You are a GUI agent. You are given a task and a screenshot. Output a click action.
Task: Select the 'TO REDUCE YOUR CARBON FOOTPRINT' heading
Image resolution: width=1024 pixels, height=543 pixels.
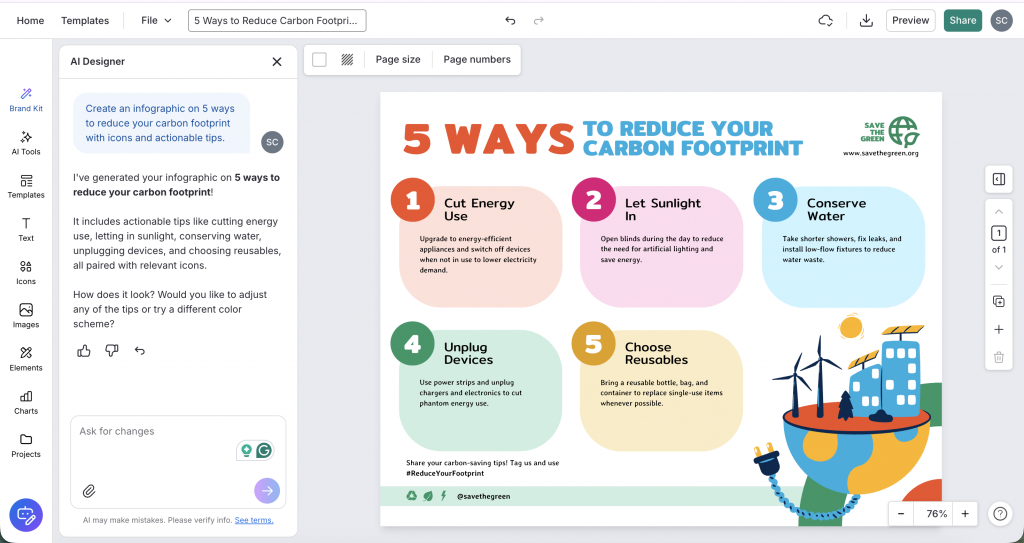coord(692,138)
